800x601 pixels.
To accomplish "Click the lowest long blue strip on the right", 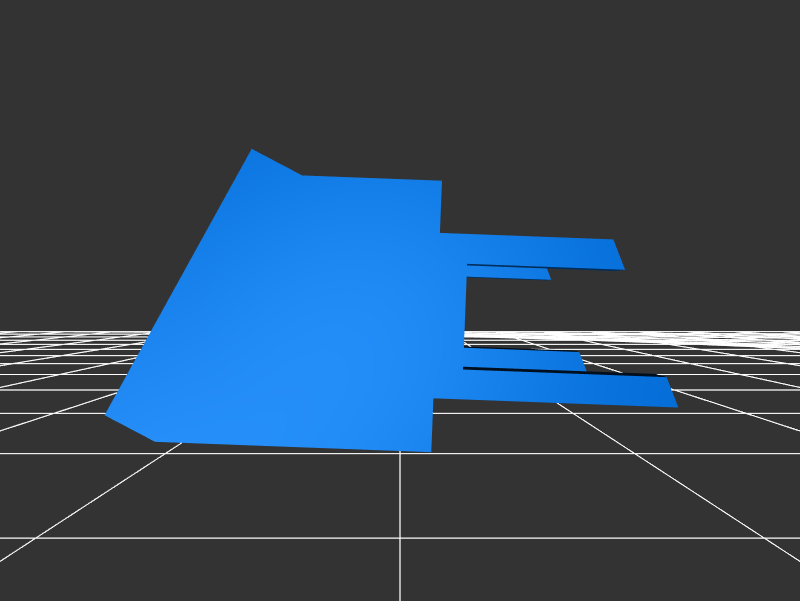I will (x=560, y=388).
